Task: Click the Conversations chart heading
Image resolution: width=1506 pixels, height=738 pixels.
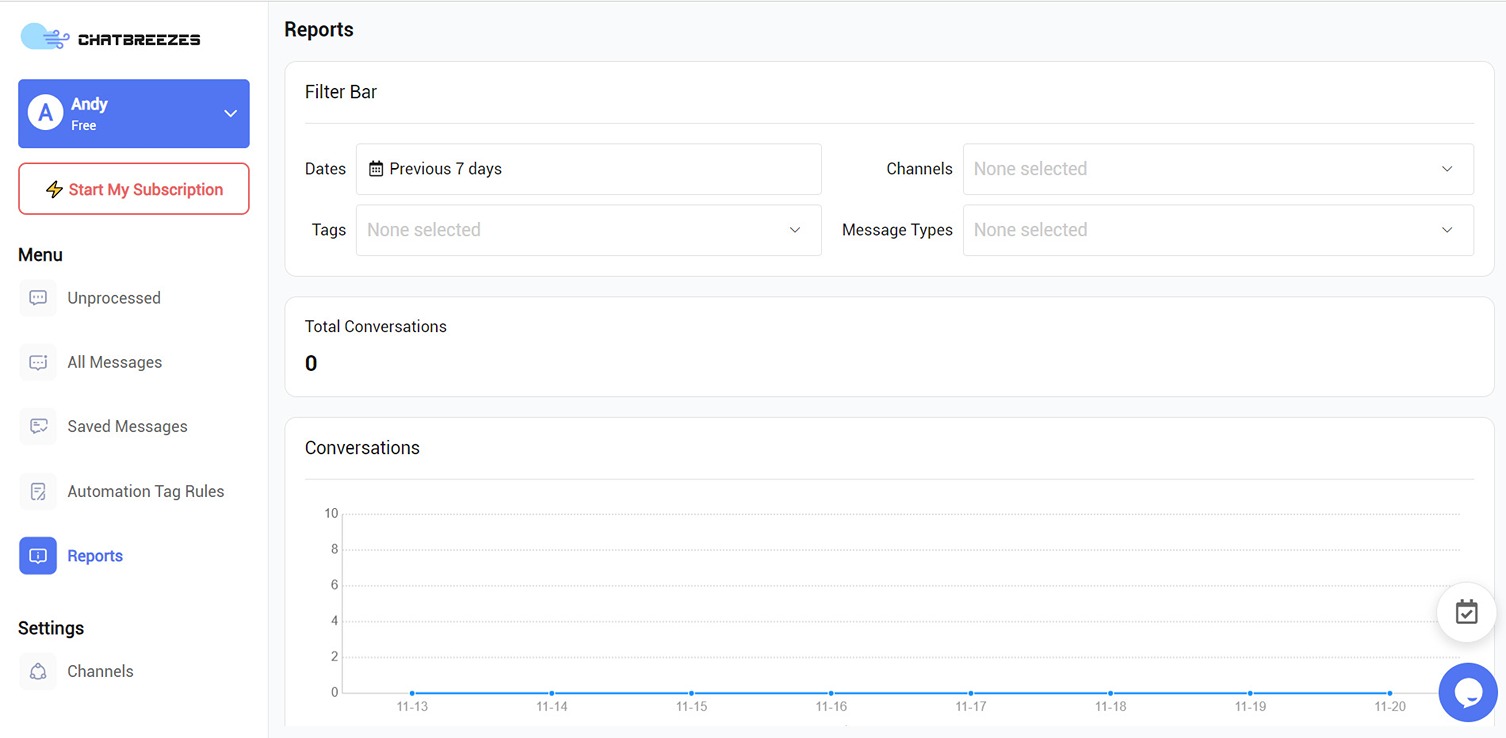Action: (x=362, y=448)
